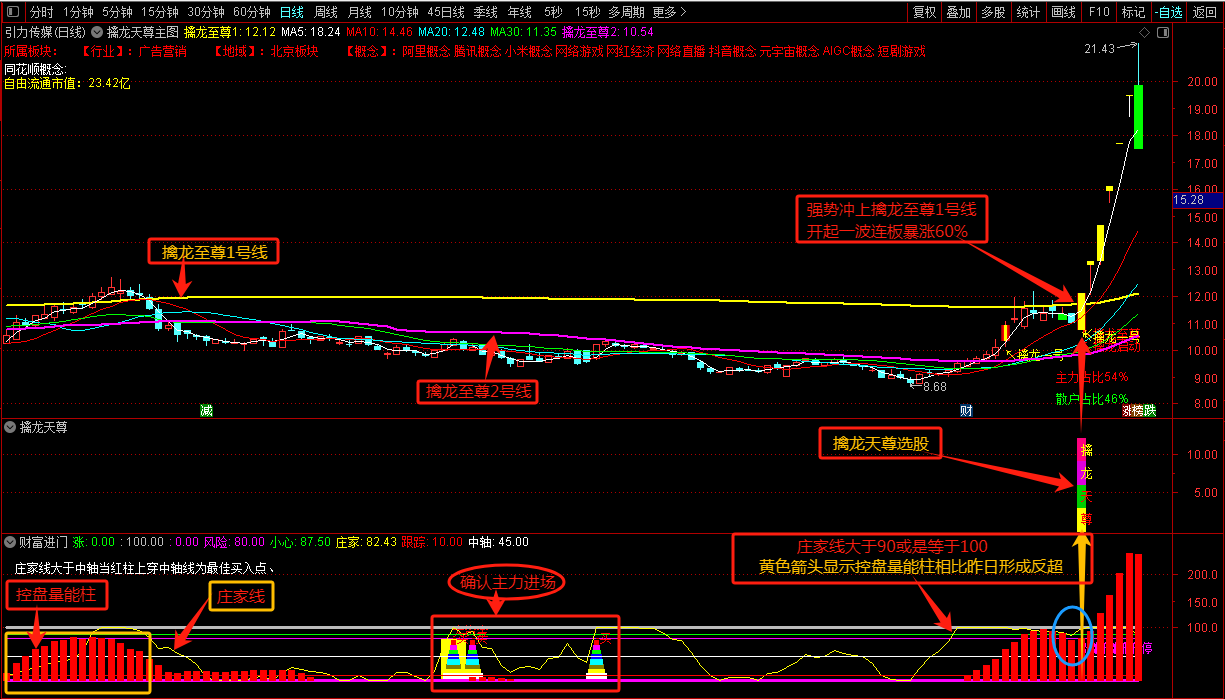1225x699 pixels.
Task: Expand the 财富进门 indicator menu
Action: [x=11, y=542]
